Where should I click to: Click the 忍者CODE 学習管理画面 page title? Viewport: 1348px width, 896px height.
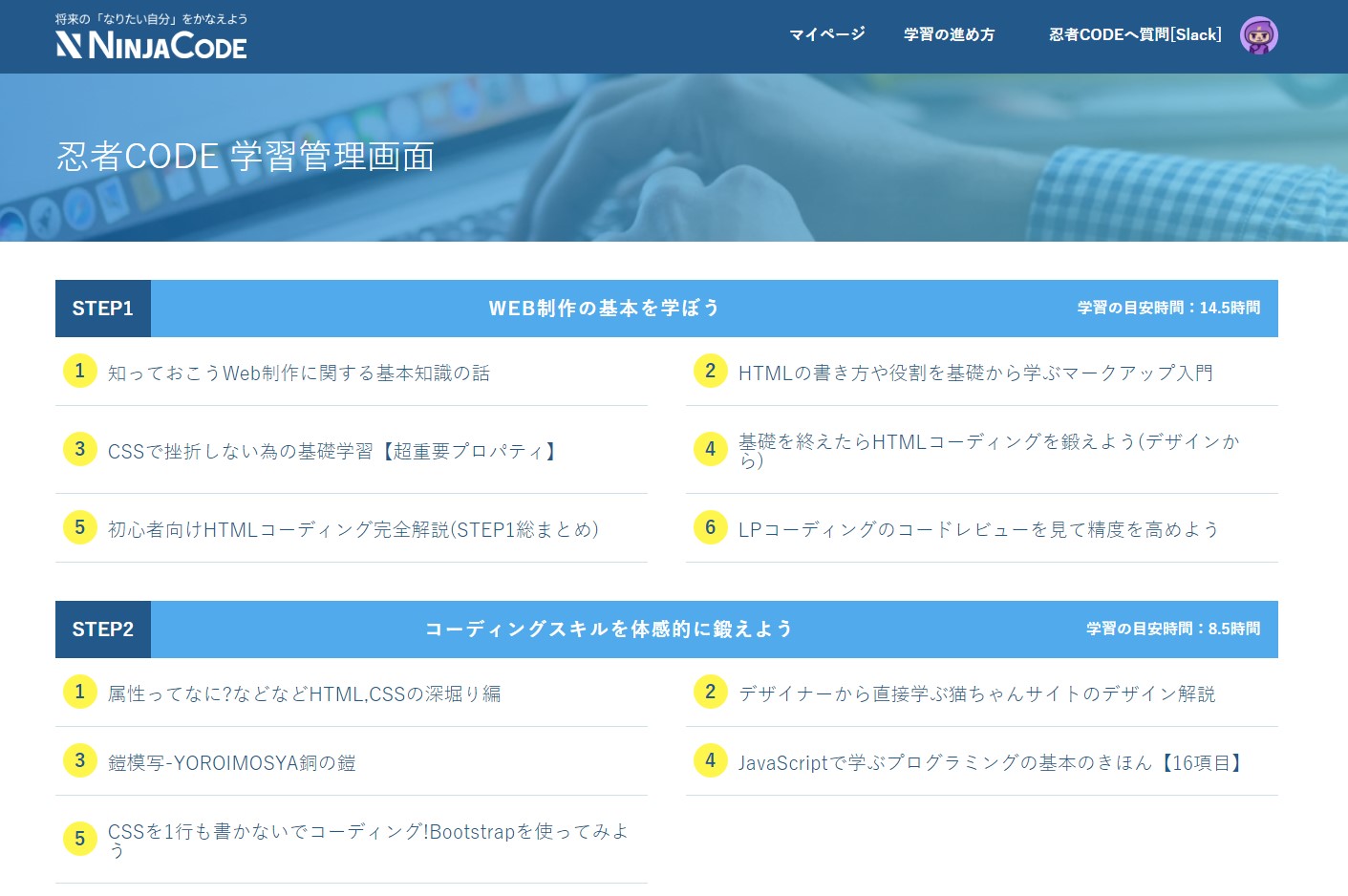246,156
